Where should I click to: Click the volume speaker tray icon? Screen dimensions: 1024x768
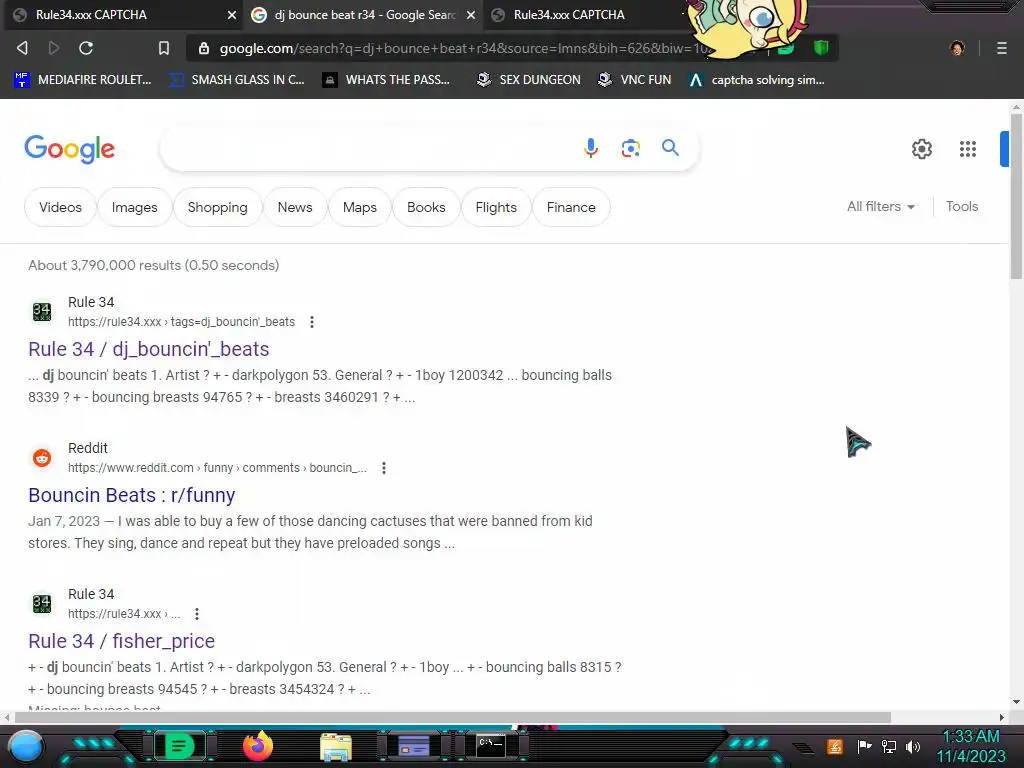coord(913,746)
